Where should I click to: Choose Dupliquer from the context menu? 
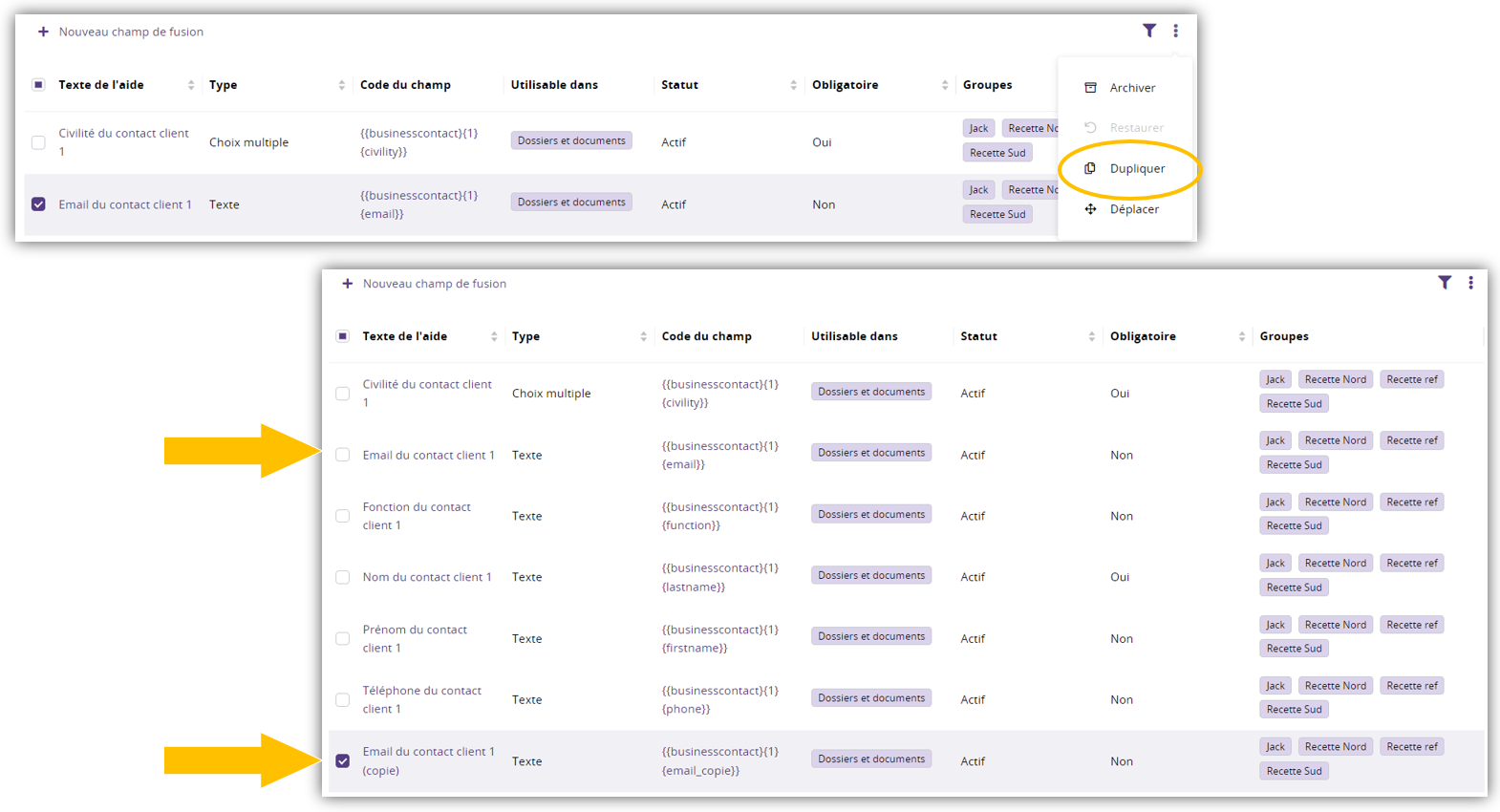pyautogui.click(x=1137, y=168)
